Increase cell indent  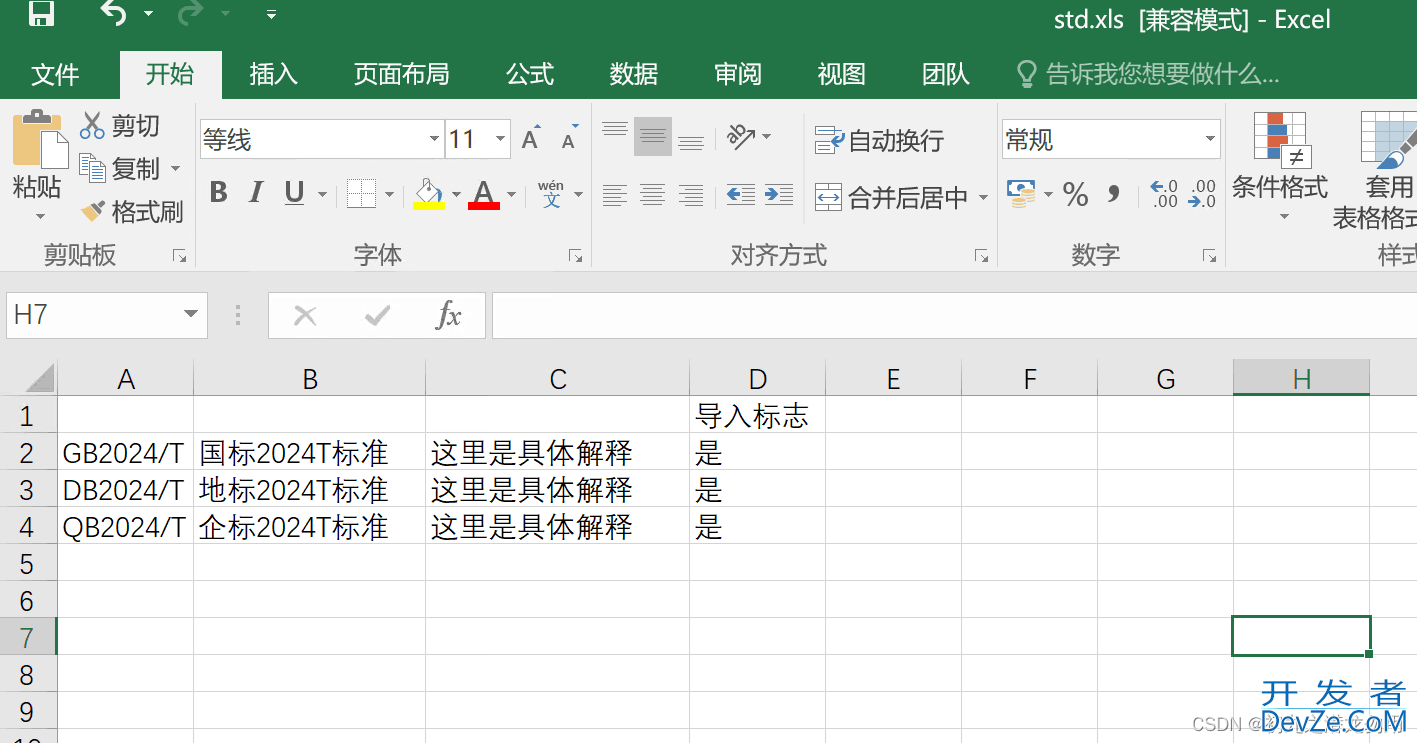click(x=779, y=195)
